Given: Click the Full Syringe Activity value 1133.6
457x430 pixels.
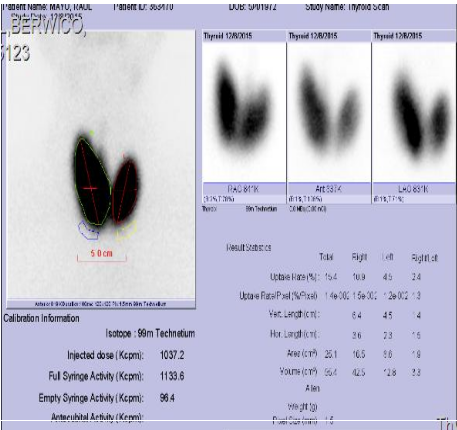Looking at the screenshot, I should coord(172,376).
